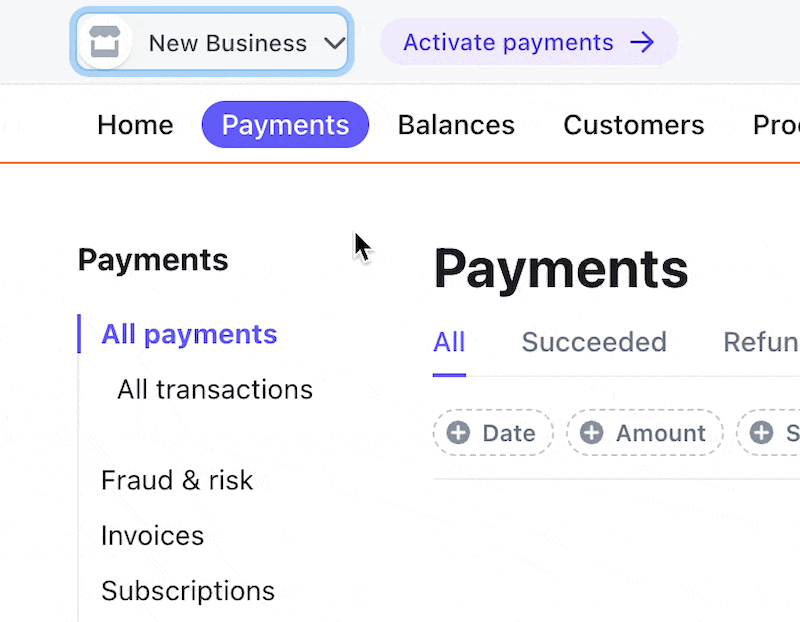Click the arrow in Activate payments

pos(642,42)
